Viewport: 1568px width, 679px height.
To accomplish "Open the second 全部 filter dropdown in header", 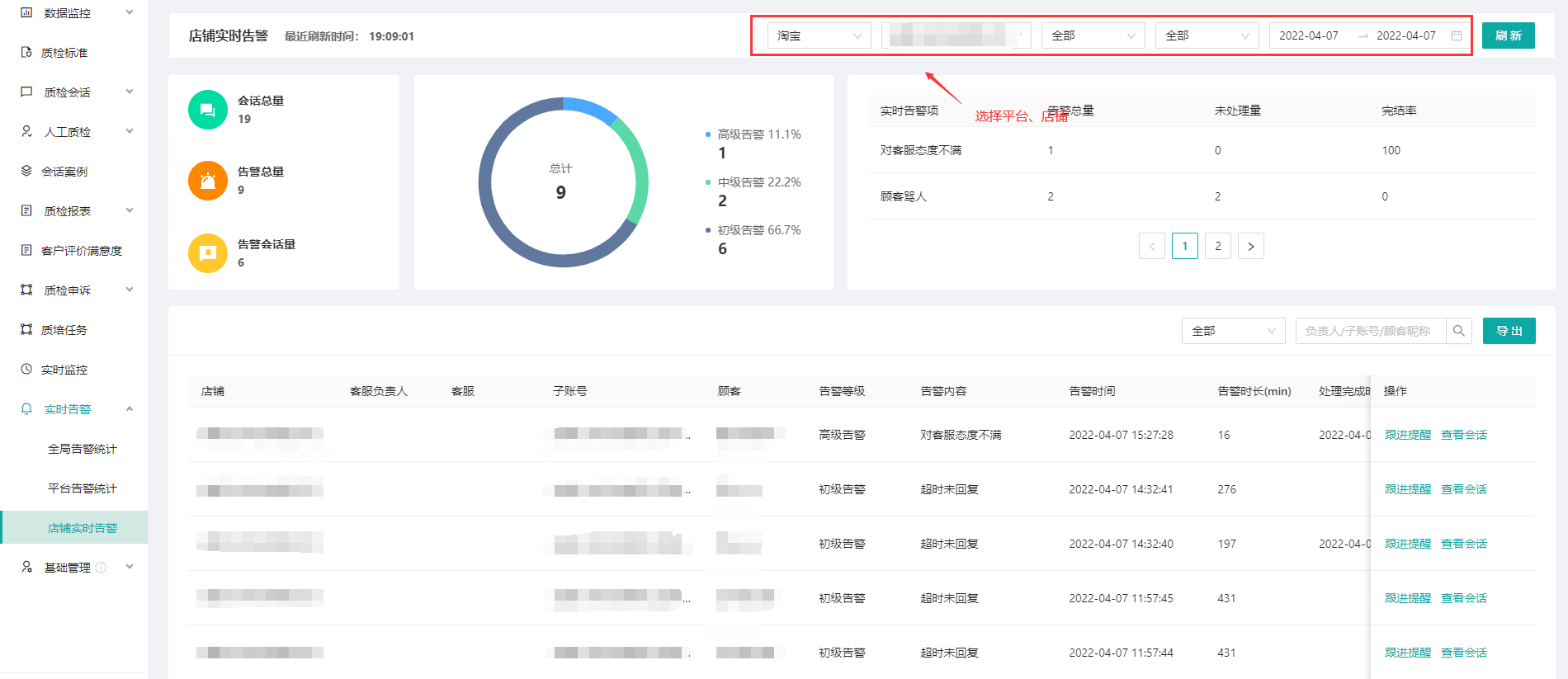I will point(1207,35).
